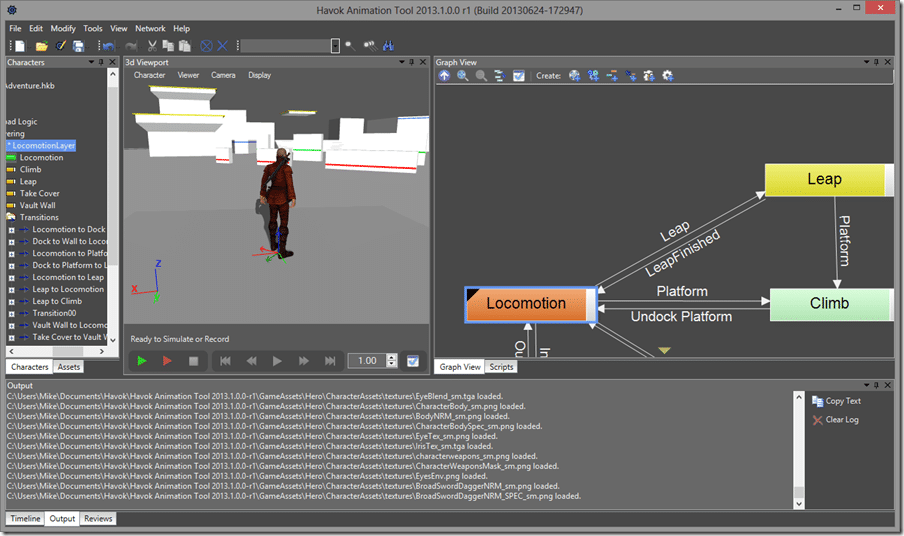This screenshot has width=904, height=536.
Task: Click the Output panel vertical scrollbar thumb
Action: click(798, 492)
